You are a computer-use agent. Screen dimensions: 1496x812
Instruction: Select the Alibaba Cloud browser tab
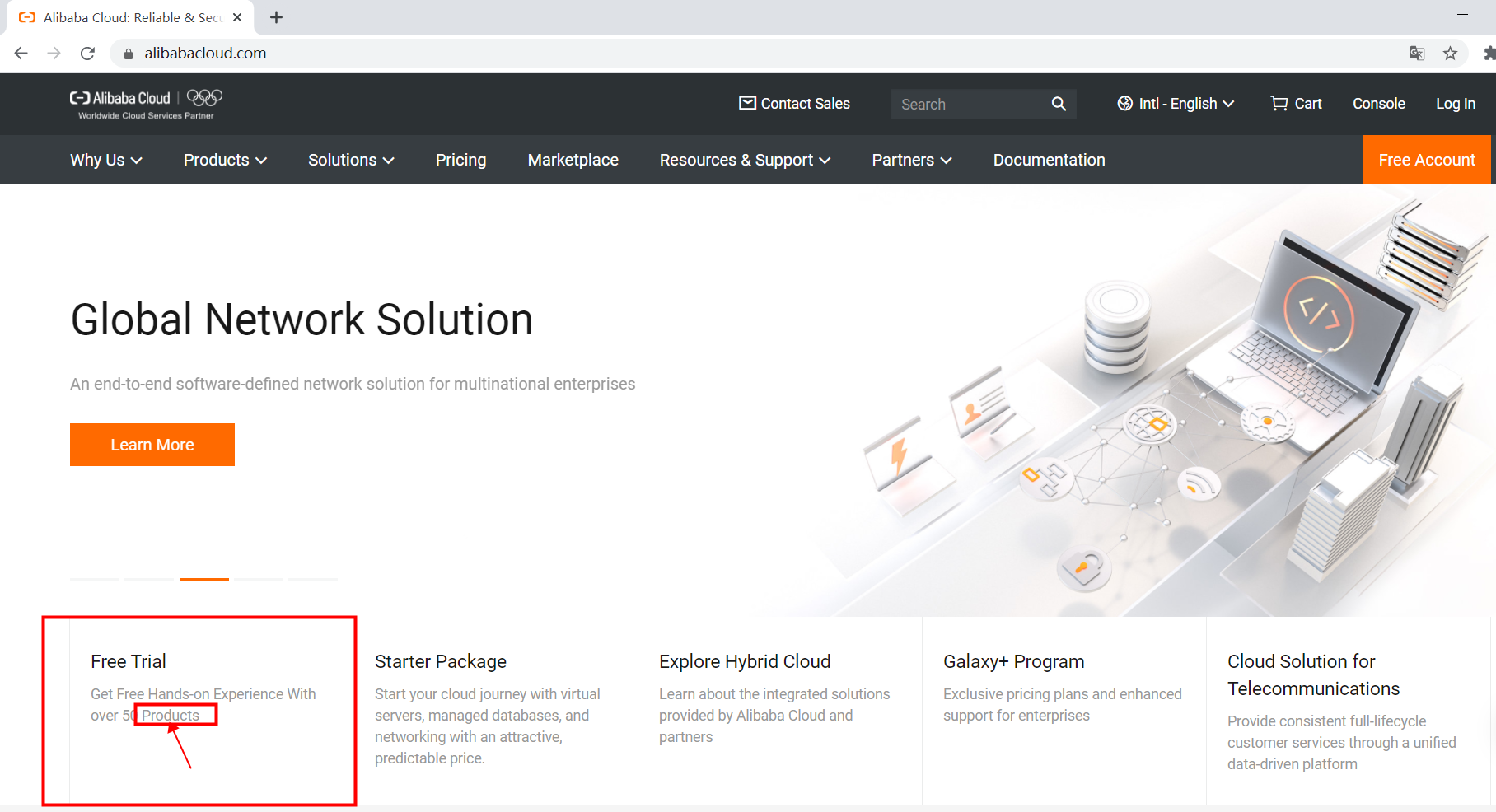coord(132,17)
